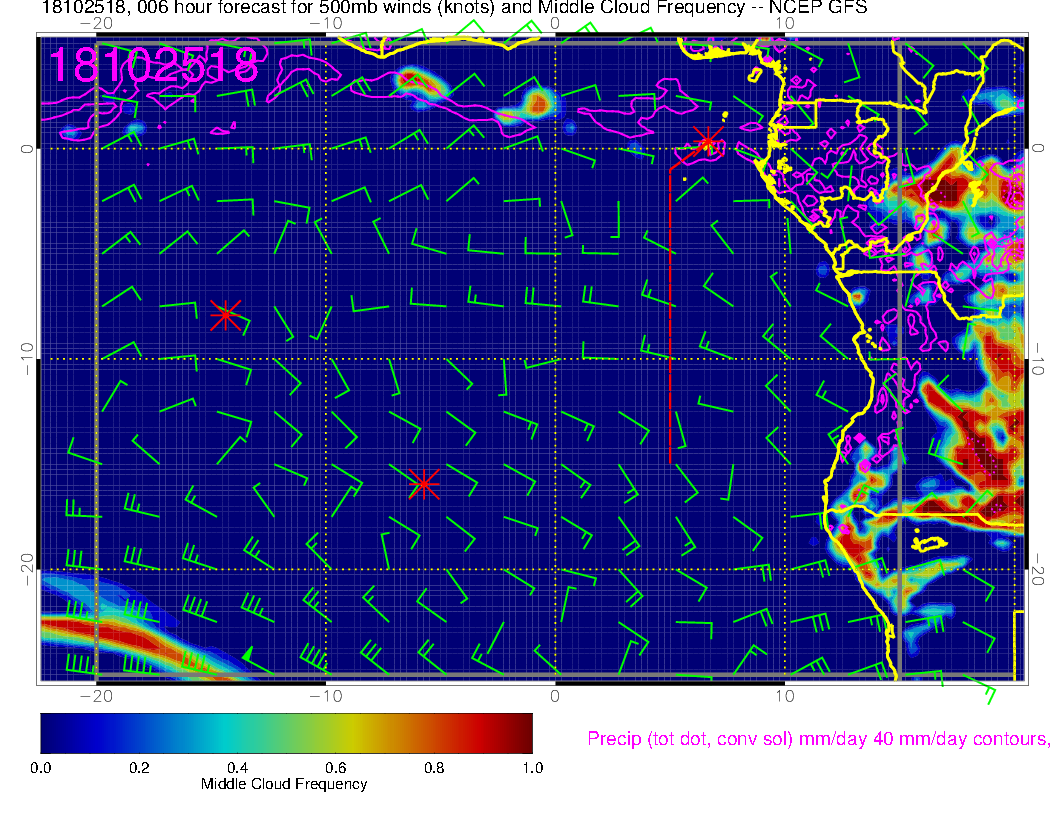Click the red X marker beside the equator asterisk
The height and width of the screenshot is (816, 1056).
[x=685, y=156]
